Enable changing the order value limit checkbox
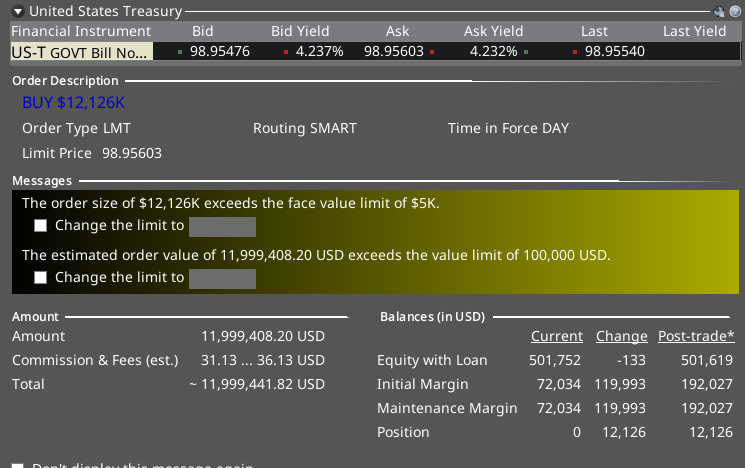This screenshot has height=468, width=745. point(41,277)
